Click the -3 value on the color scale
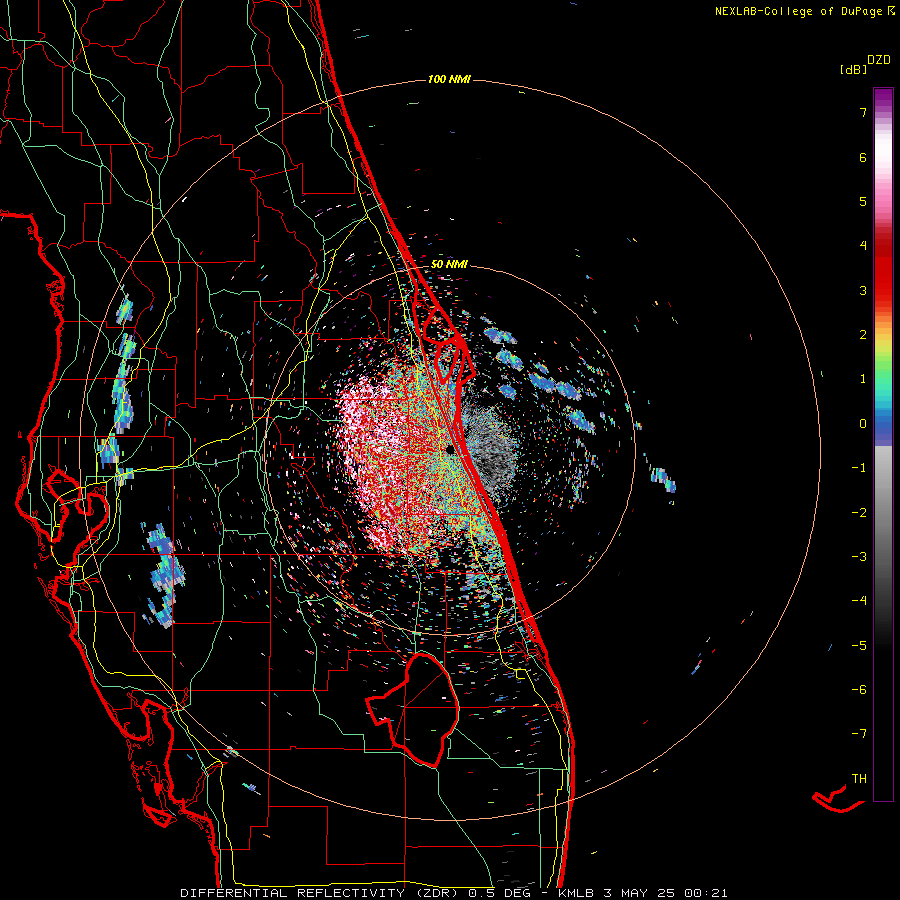The width and height of the screenshot is (900, 900). 859,557
